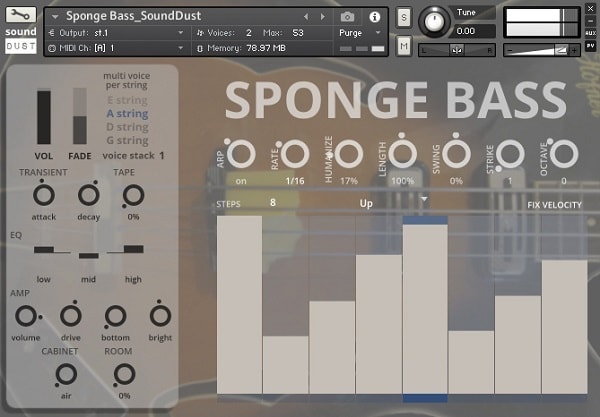Open the Purge dropdown menu
This screenshot has width=600, height=417.
[360, 33]
